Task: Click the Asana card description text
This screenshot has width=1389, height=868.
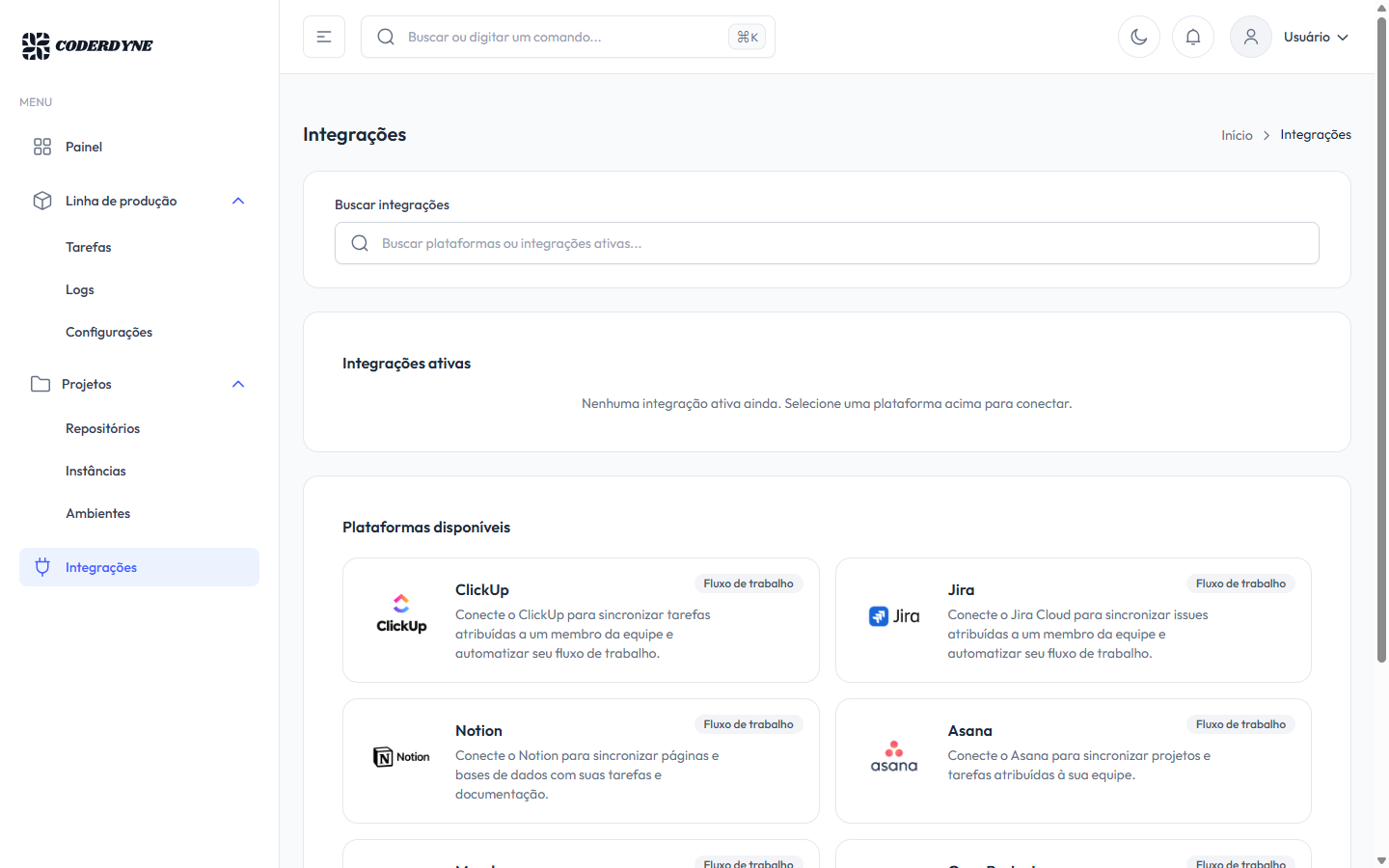Action: (x=1078, y=765)
